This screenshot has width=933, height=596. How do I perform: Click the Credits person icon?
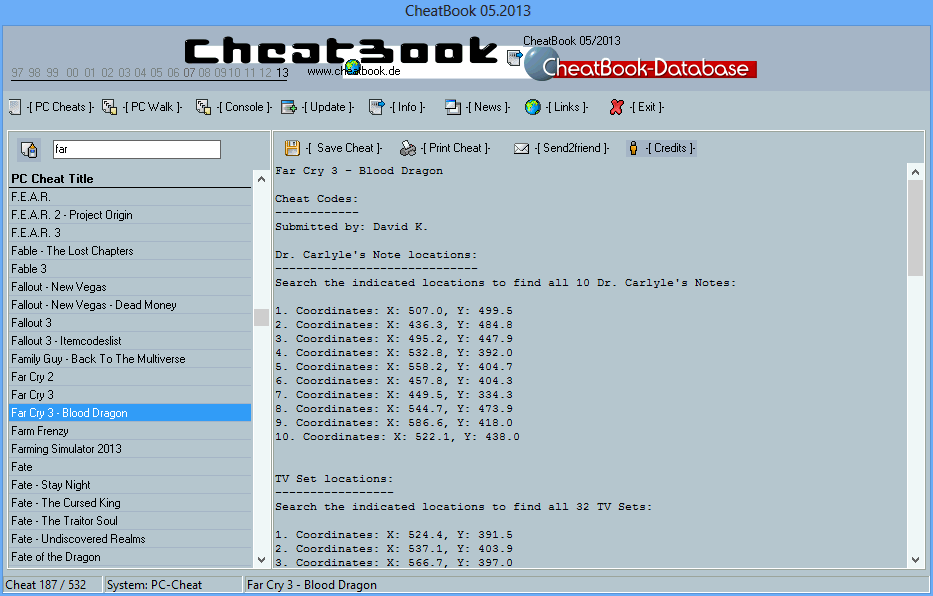tap(634, 148)
